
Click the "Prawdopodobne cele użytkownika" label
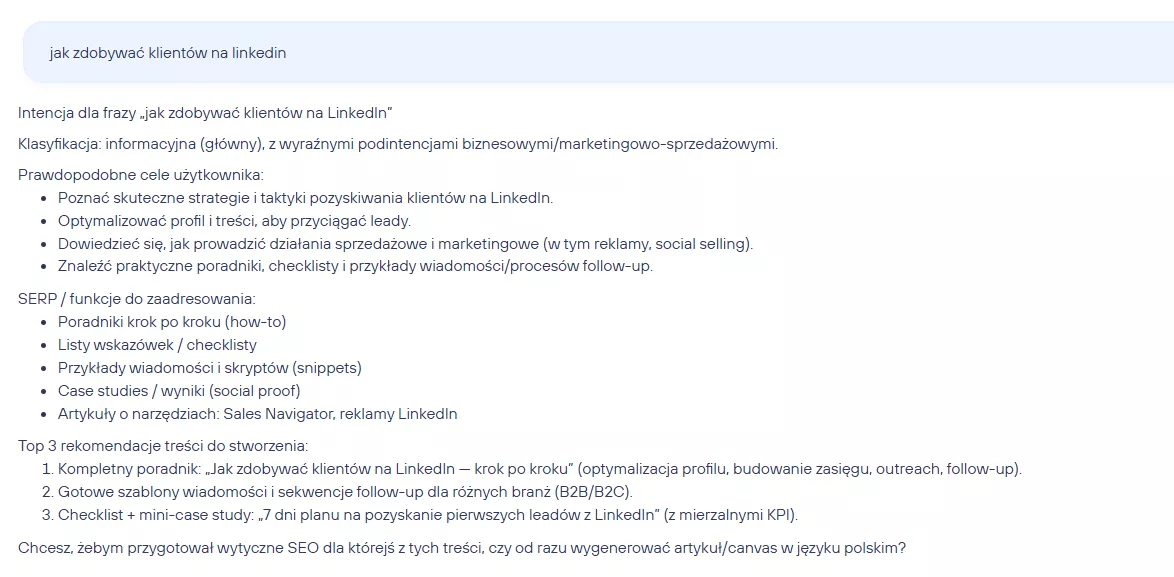(x=141, y=175)
